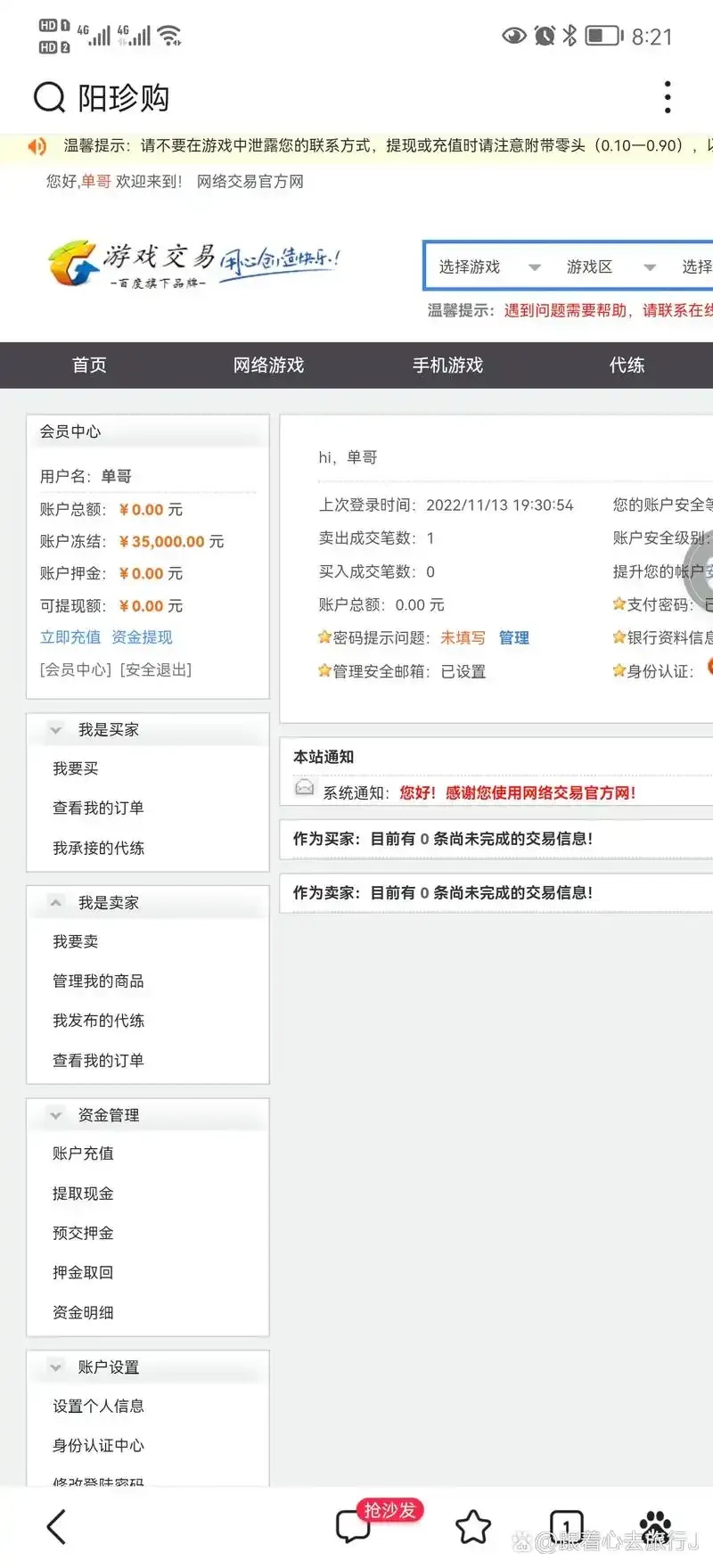
Task: Open 身份认证中心
Action: [x=98, y=1445]
